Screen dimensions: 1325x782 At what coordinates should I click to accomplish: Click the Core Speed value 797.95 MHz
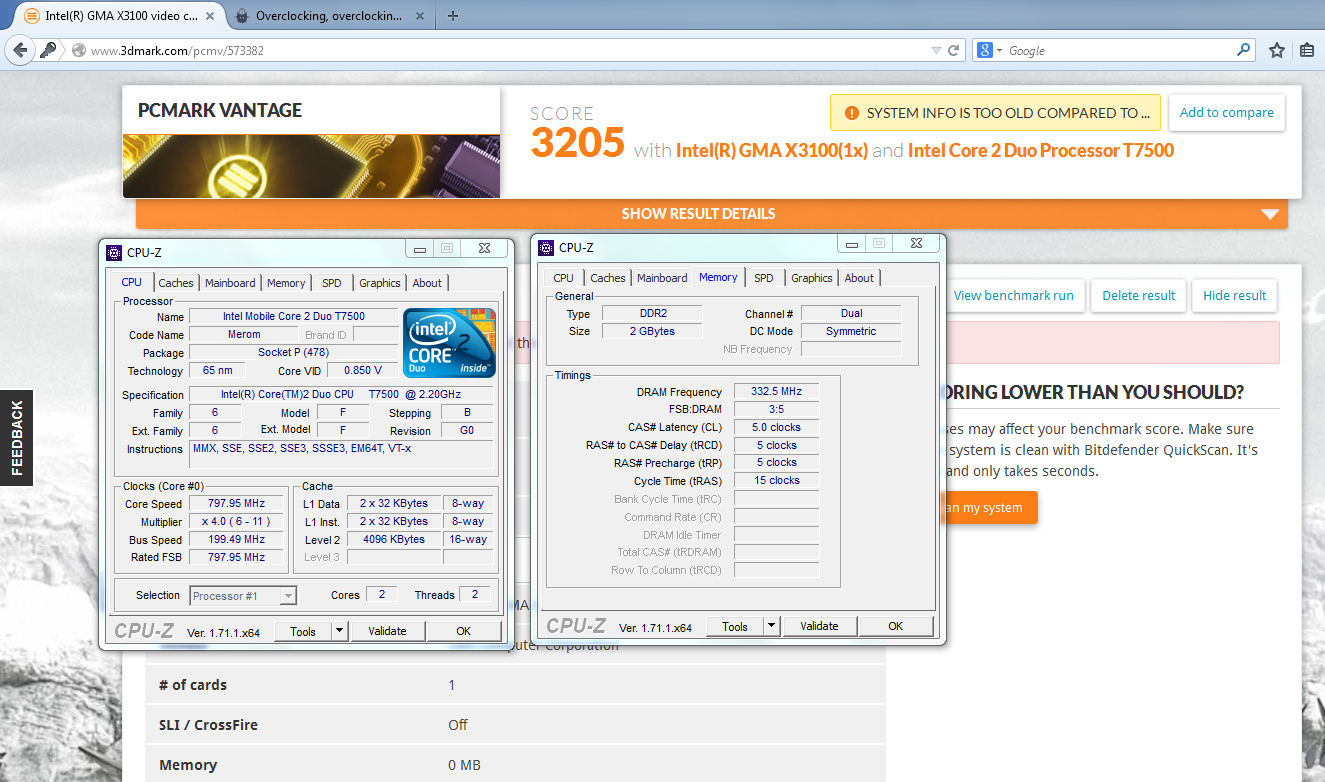click(237, 503)
